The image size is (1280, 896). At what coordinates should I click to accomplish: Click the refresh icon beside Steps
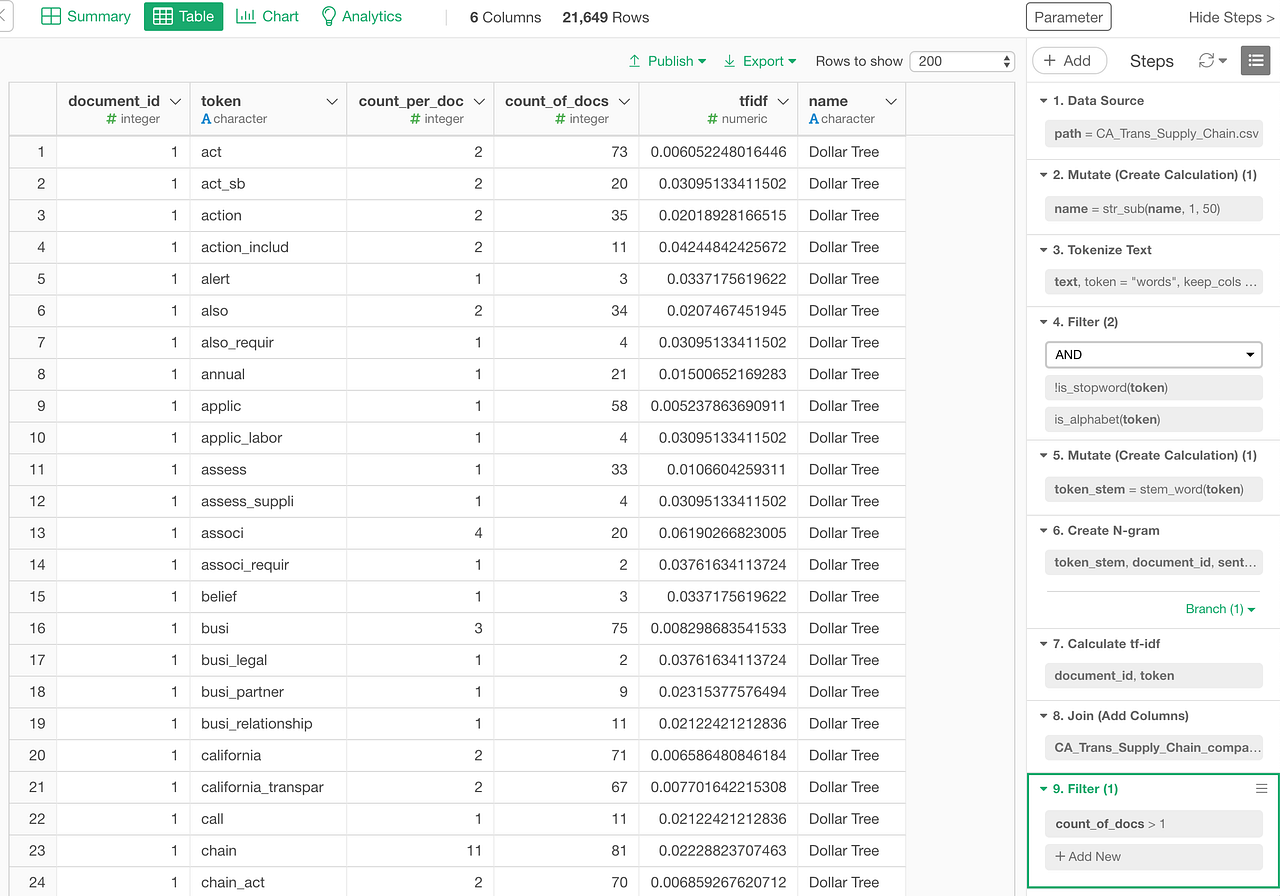pyautogui.click(x=1207, y=60)
